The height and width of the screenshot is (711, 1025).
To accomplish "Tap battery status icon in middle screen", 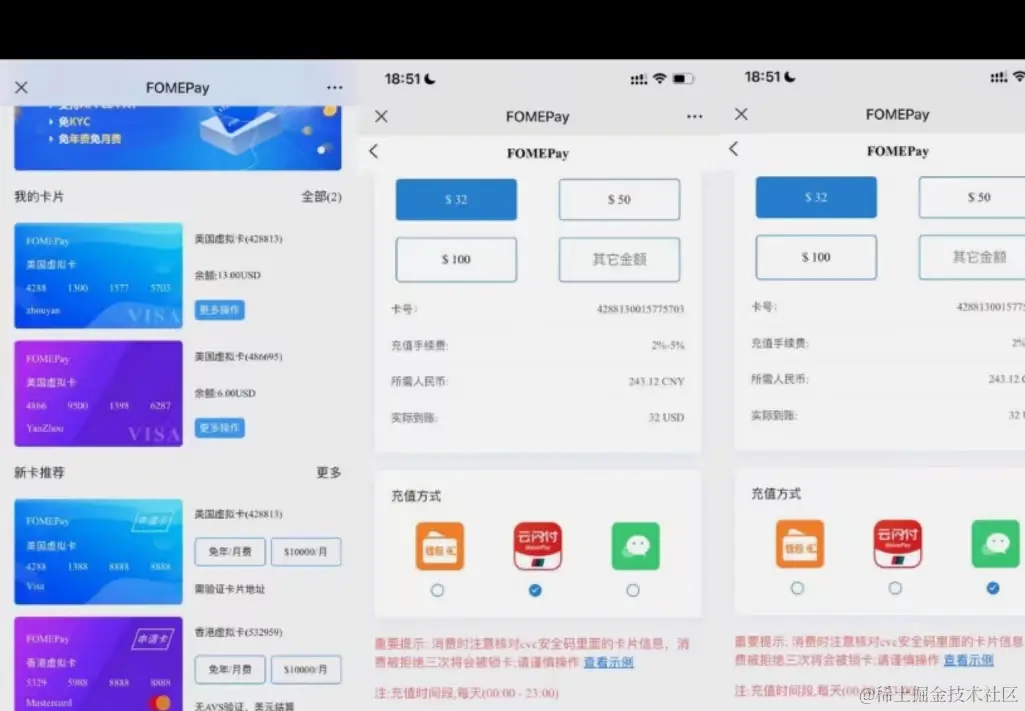I will [683, 79].
